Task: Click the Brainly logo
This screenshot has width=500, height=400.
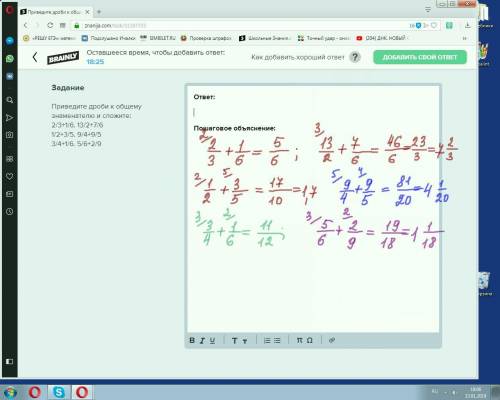Action: point(63,58)
